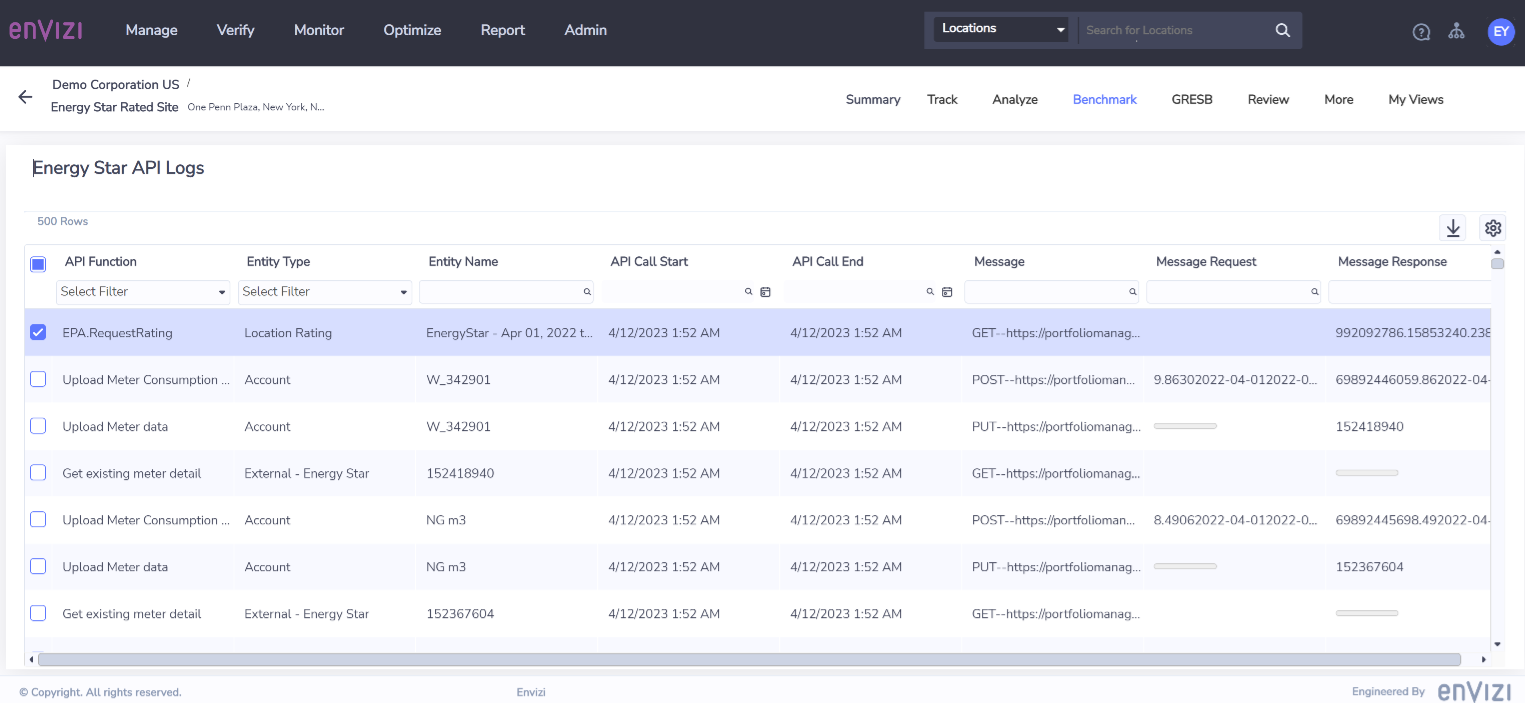The width and height of the screenshot is (1525, 703).
Task: Download the API logs grid data
Action: tap(1453, 228)
